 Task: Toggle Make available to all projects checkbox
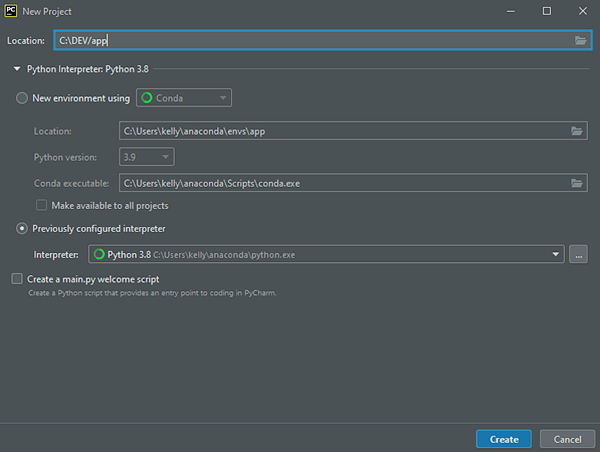click(x=41, y=206)
